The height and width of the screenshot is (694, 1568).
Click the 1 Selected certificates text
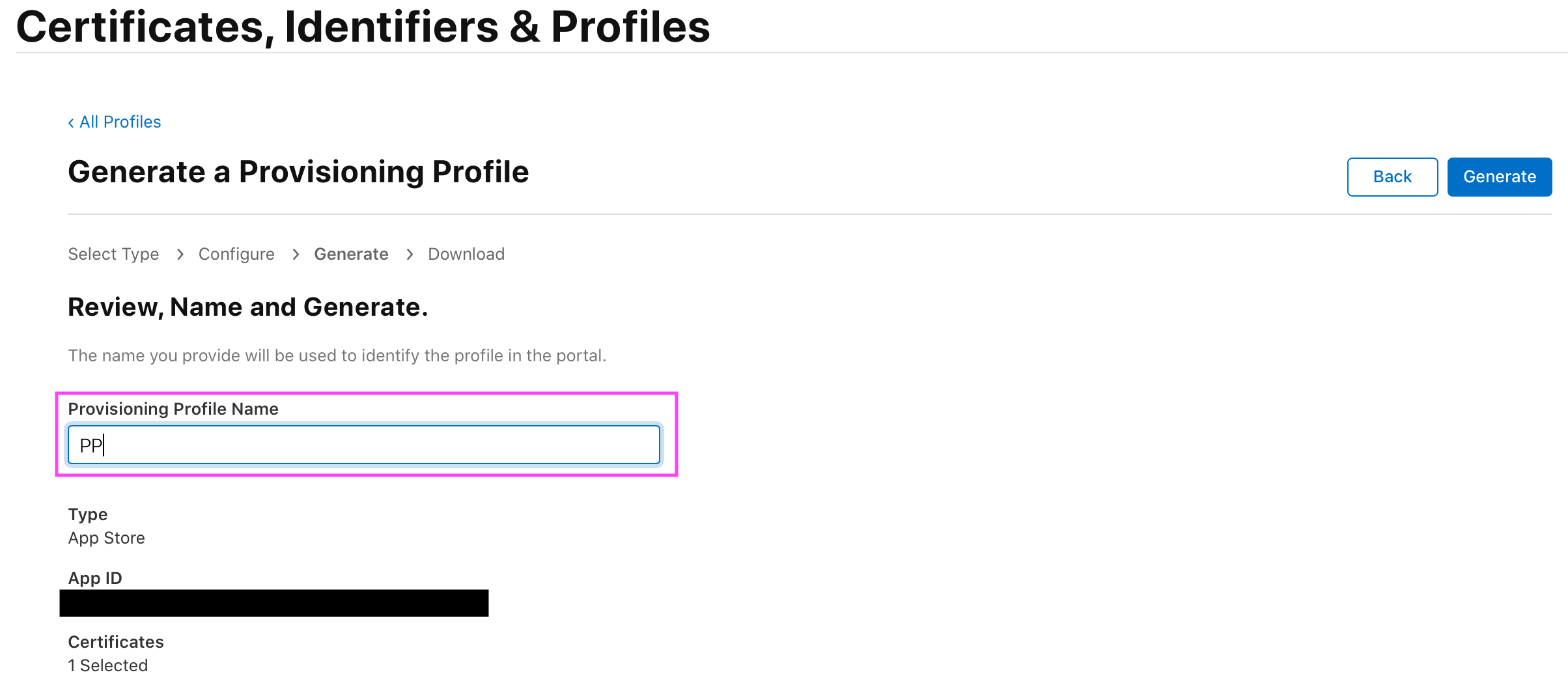[108, 666]
